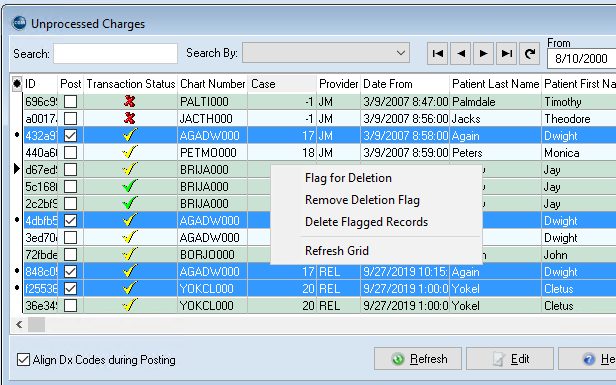Click the Unprocessed Charges window logo icon

pyautogui.click(x=18, y=24)
